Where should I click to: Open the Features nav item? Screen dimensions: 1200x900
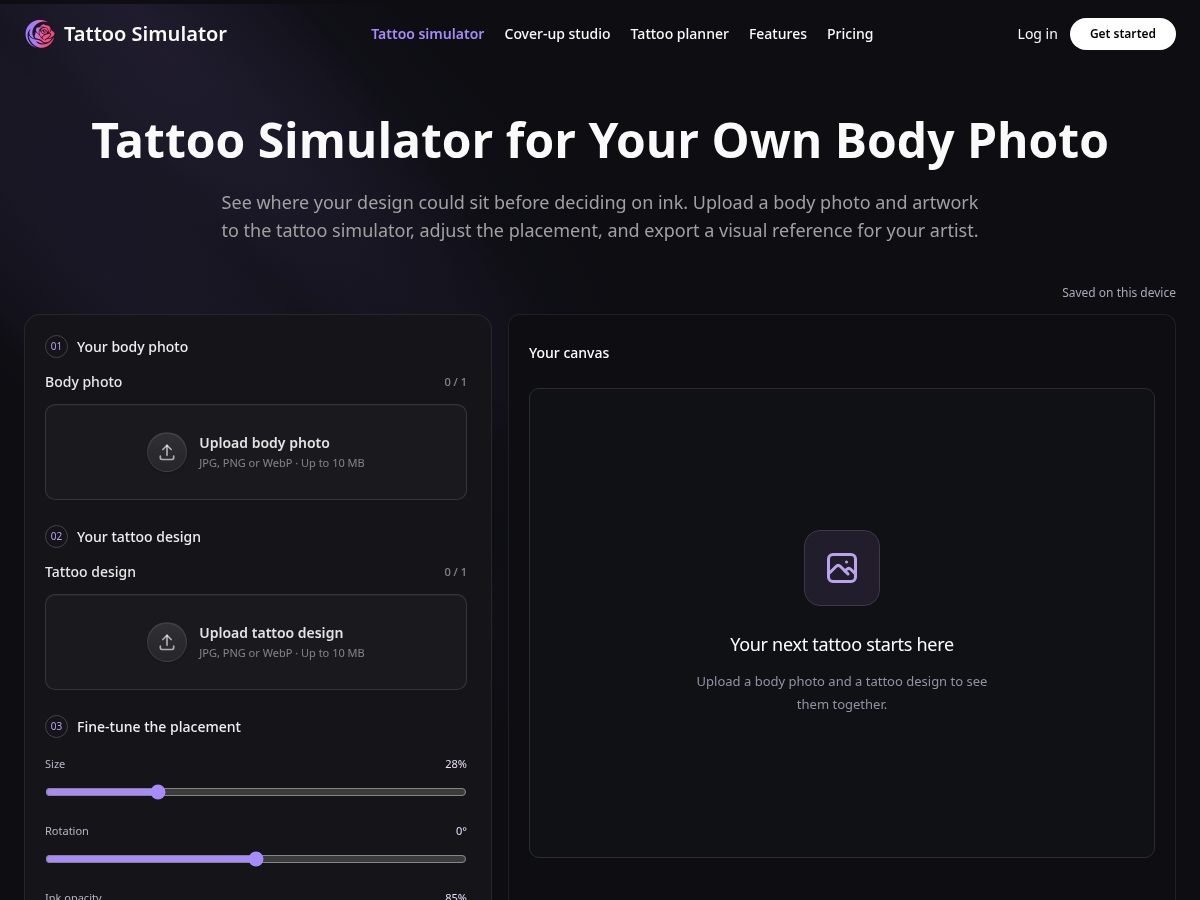point(778,34)
